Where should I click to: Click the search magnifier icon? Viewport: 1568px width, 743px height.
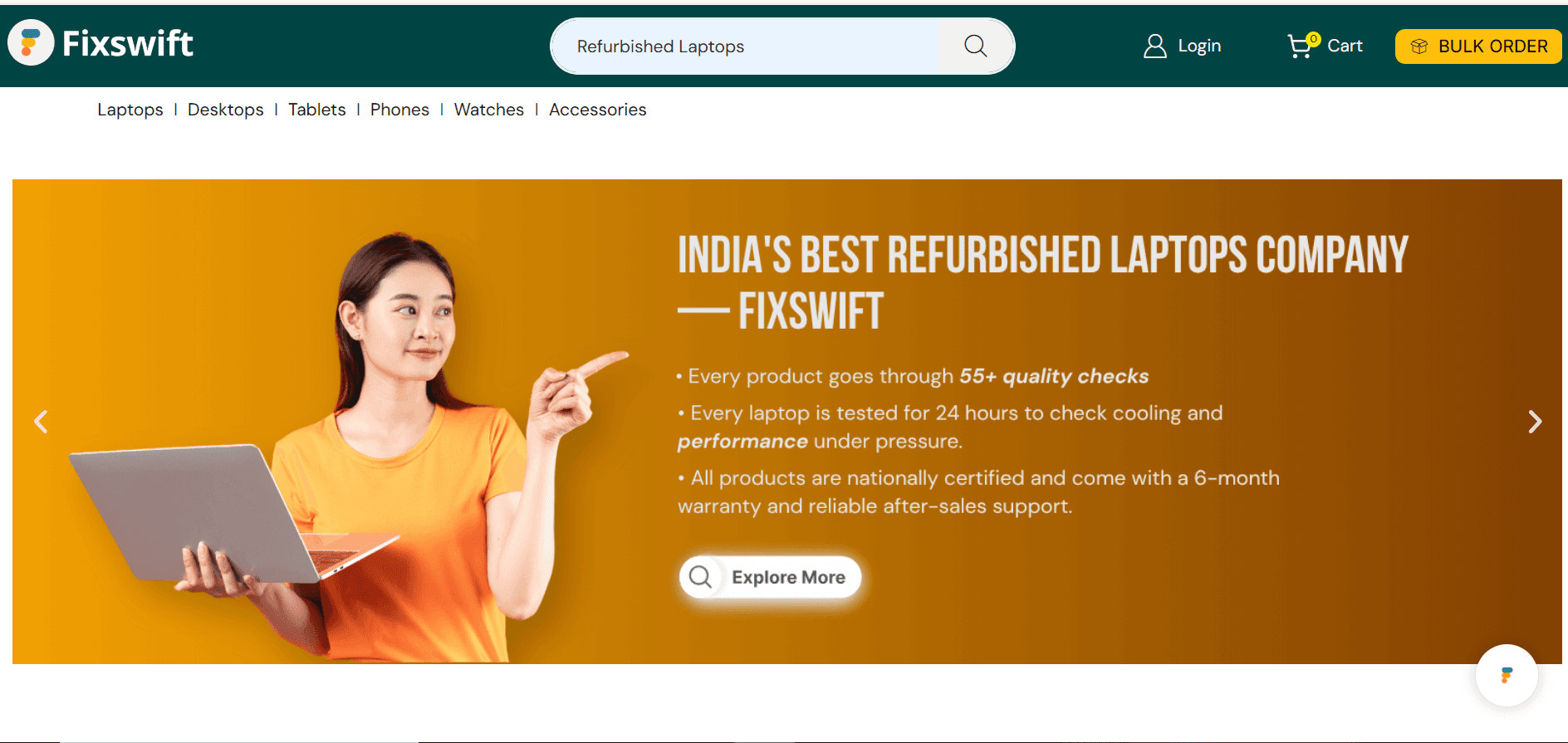976,46
